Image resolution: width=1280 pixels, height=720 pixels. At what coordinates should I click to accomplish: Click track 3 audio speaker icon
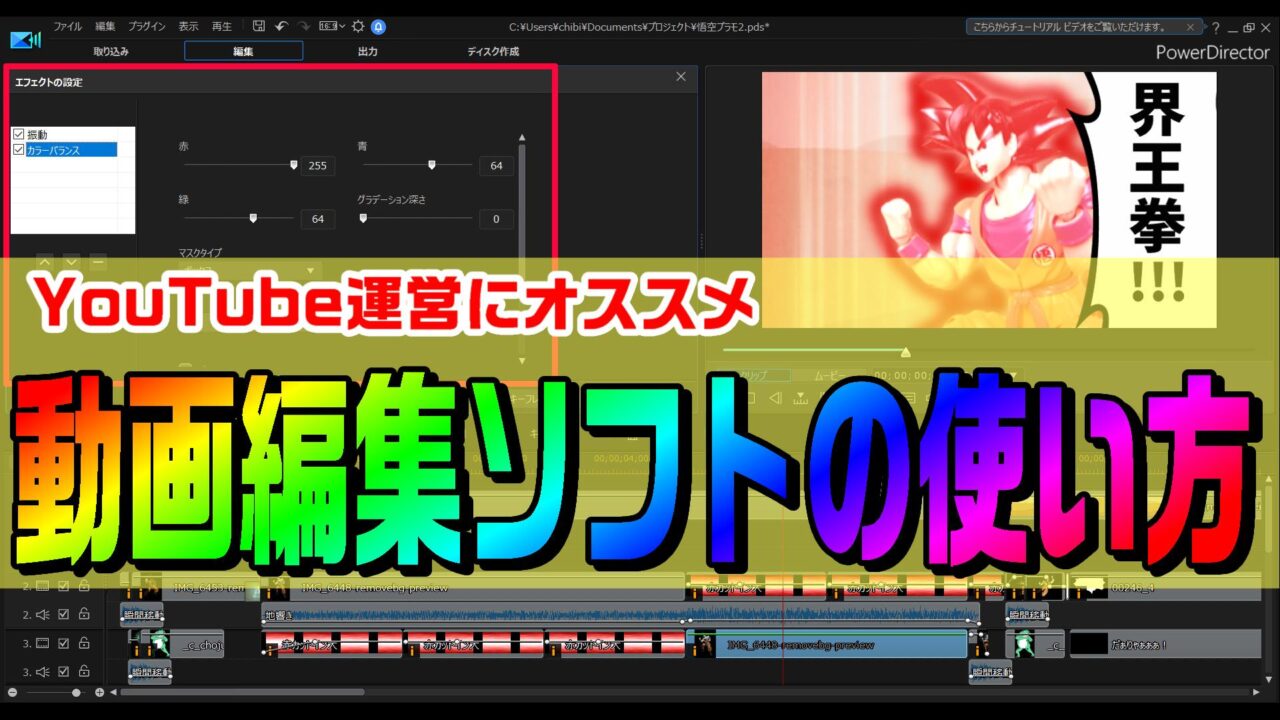(43, 671)
